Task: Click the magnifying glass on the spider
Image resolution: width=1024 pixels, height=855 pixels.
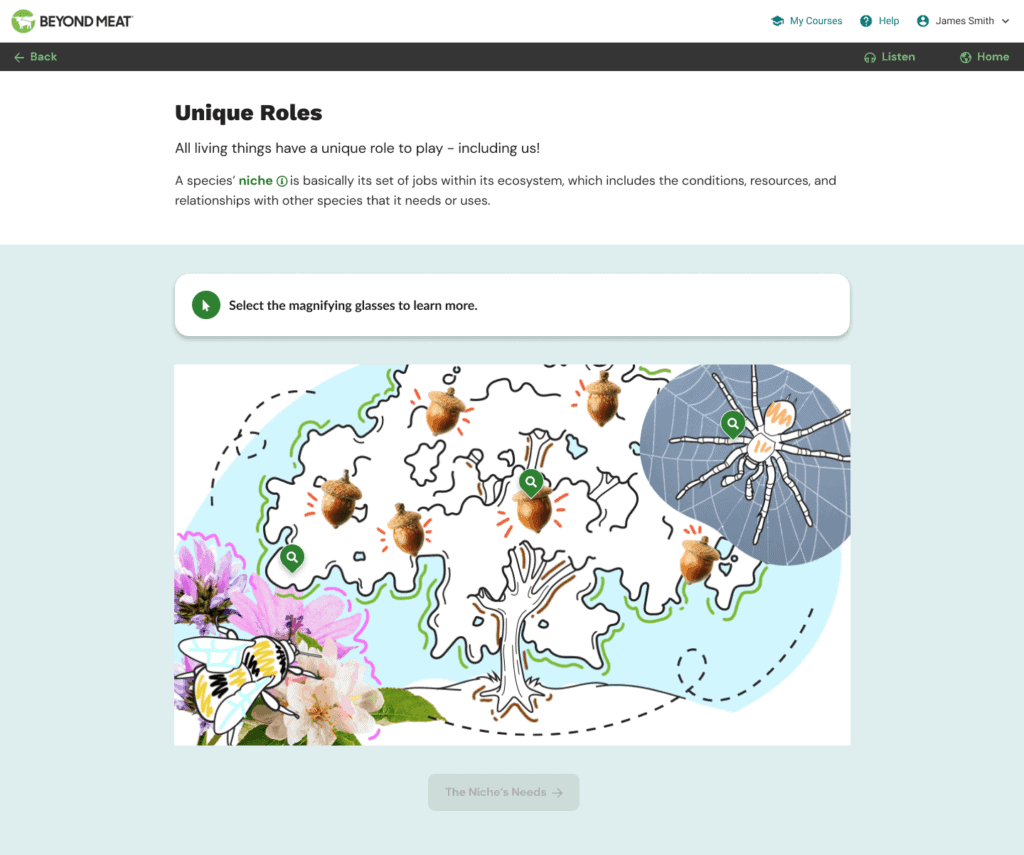Action: 733,424
